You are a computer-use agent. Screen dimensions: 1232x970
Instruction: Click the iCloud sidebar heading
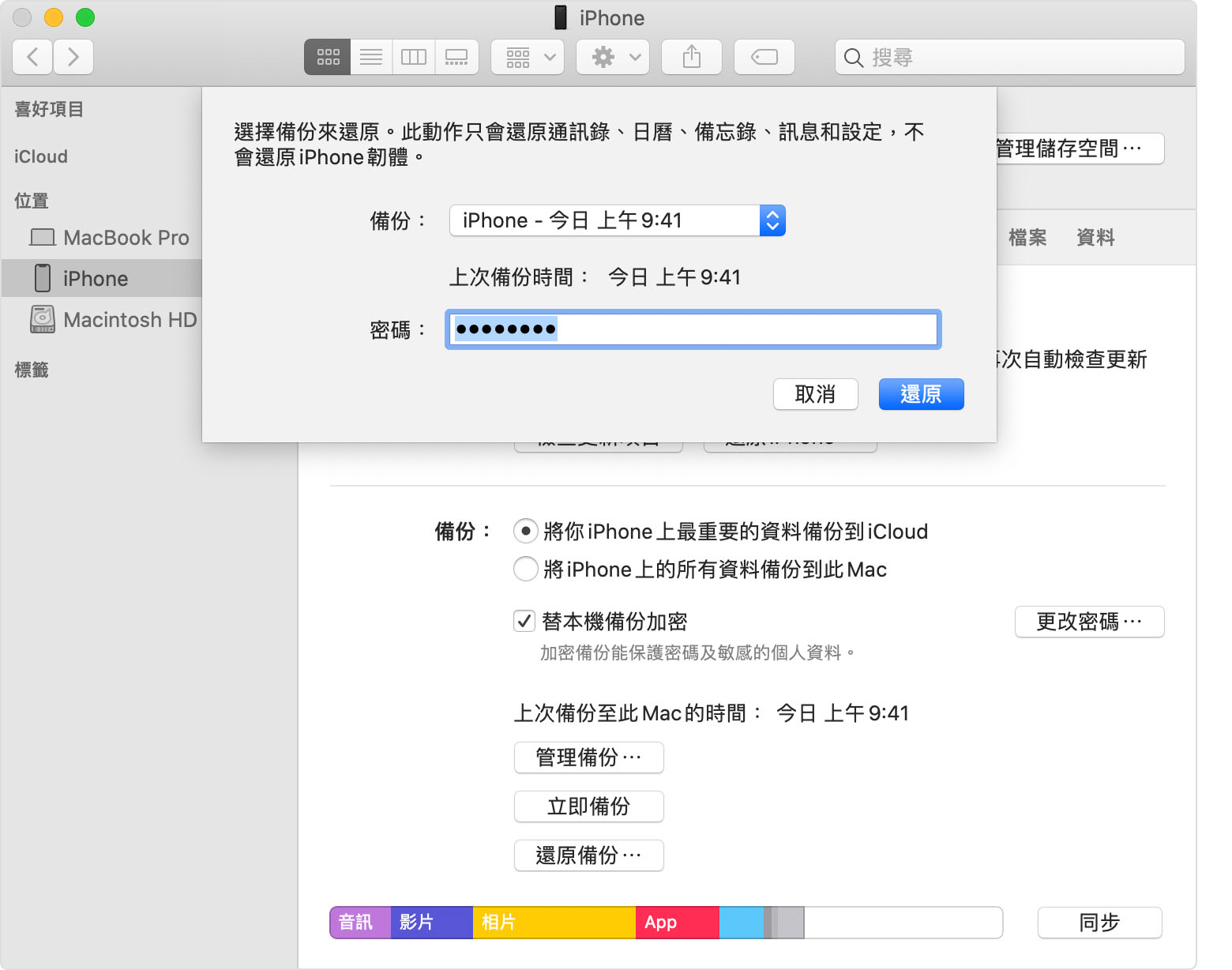pyautogui.click(x=41, y=156)
